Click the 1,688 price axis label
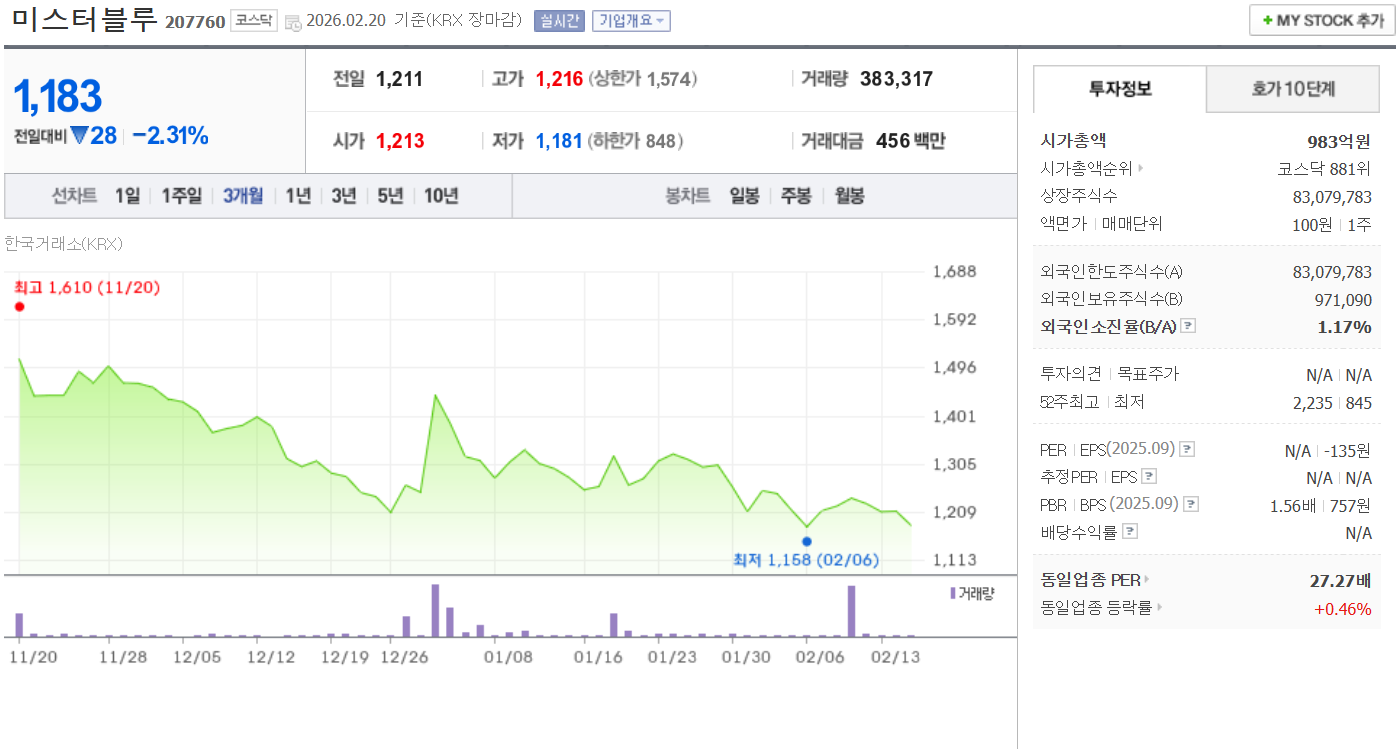The image size is (1400, 749). [x=954, y=272]
